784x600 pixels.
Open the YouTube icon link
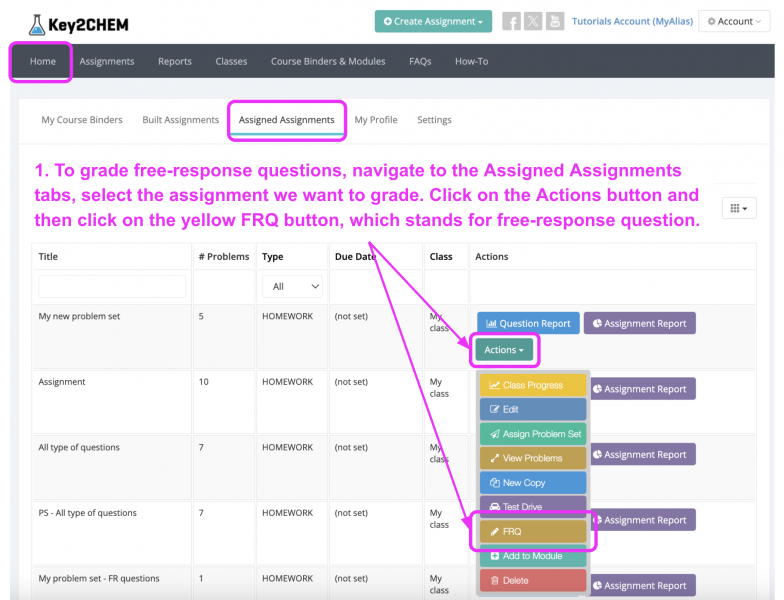tap(555, 21)
